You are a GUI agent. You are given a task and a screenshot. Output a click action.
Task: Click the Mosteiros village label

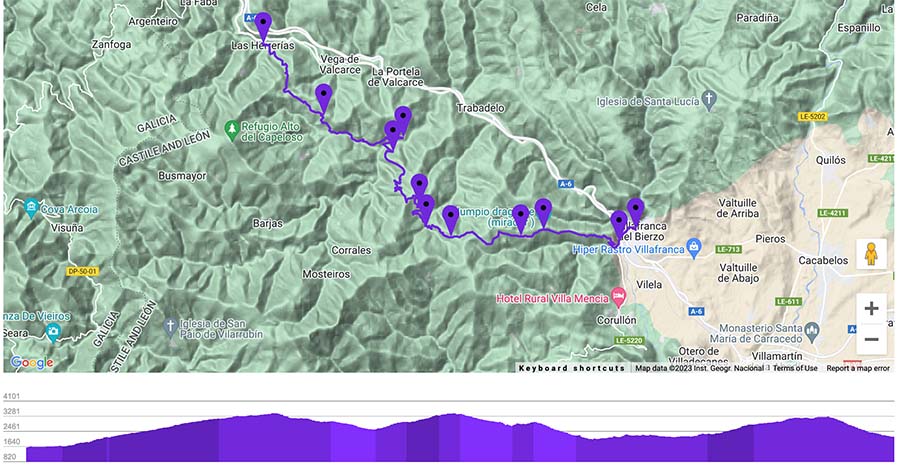(x=326, y=274)
